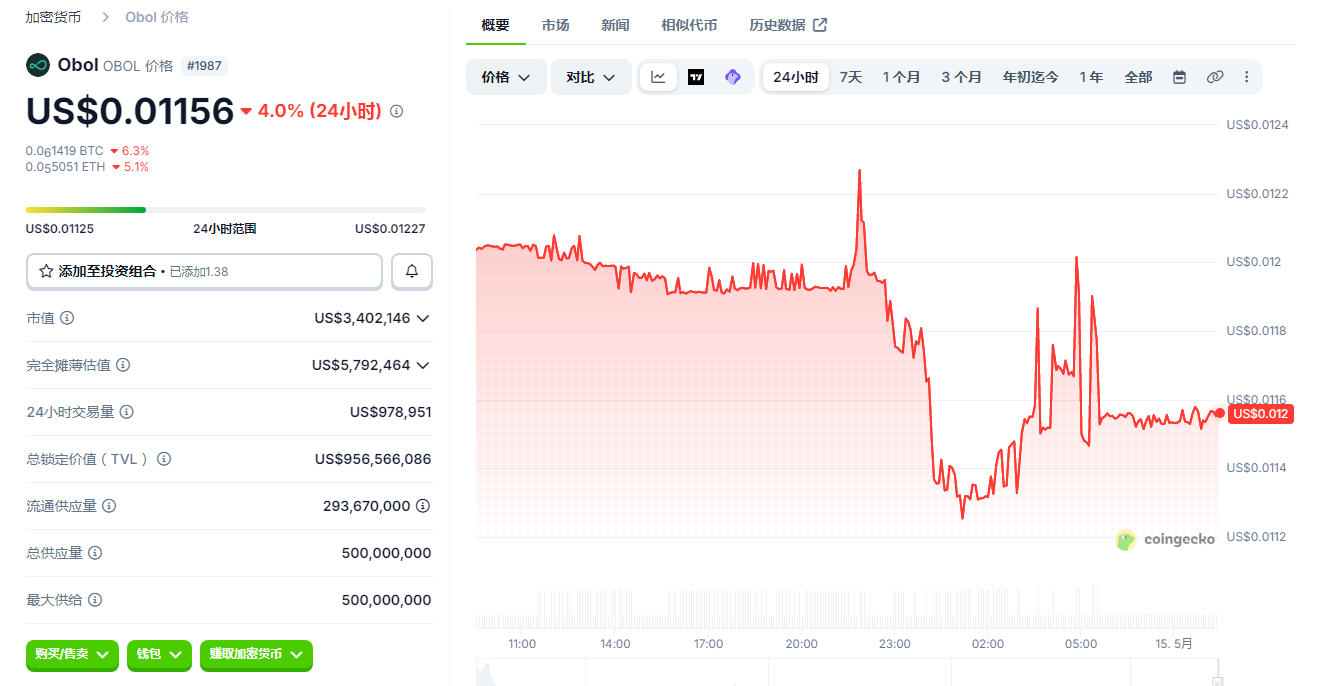Screen dimensions: 1344x686
Task: Open info icon next to 市值
Action: pyautogui.click(x=67, y=318)
